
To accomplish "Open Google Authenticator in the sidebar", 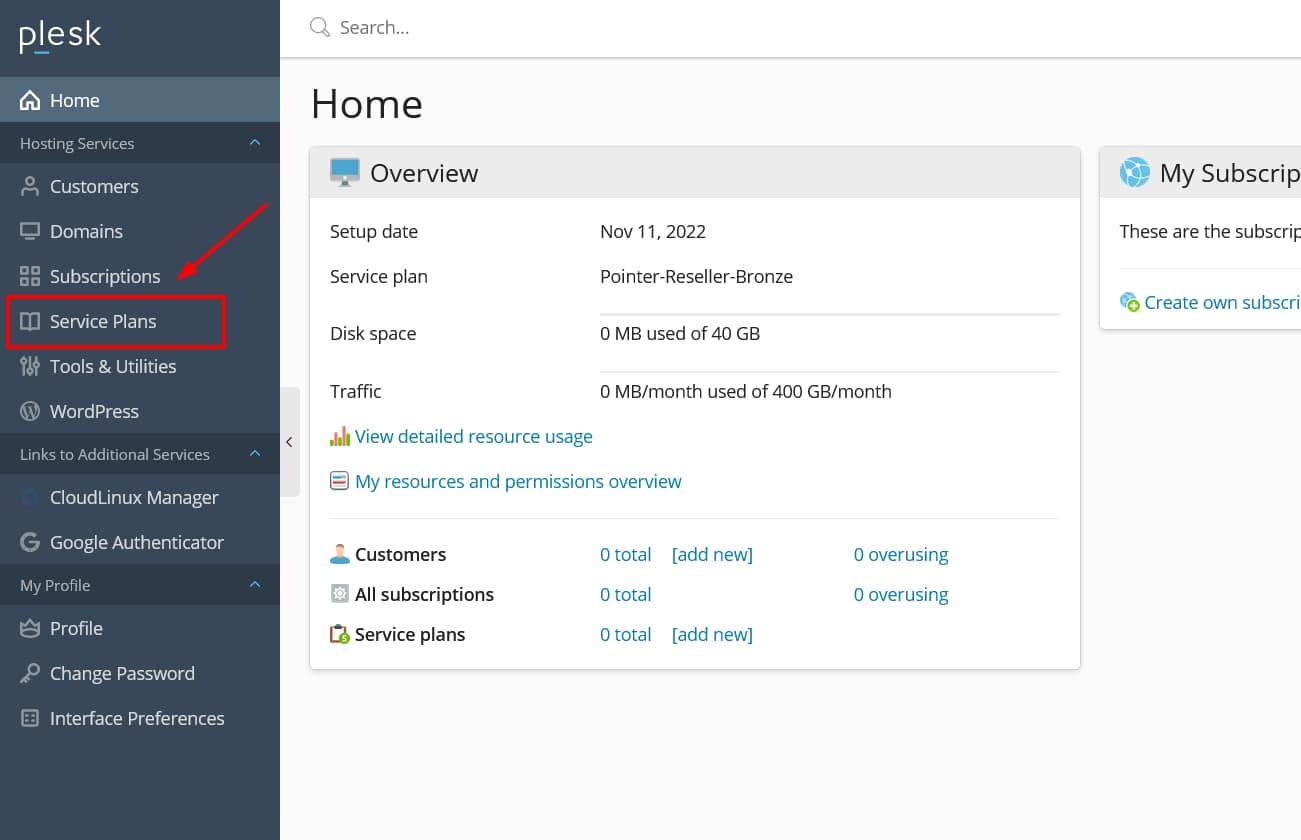I will [x=140, y=542].
